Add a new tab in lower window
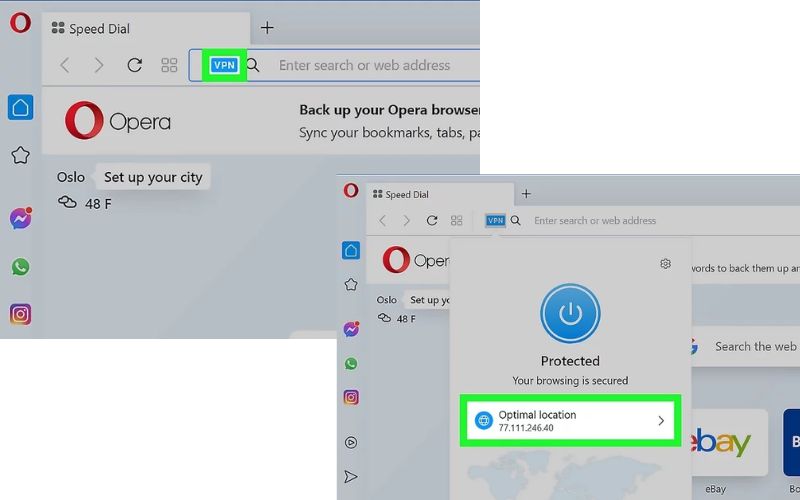 [x=526, y=194]
